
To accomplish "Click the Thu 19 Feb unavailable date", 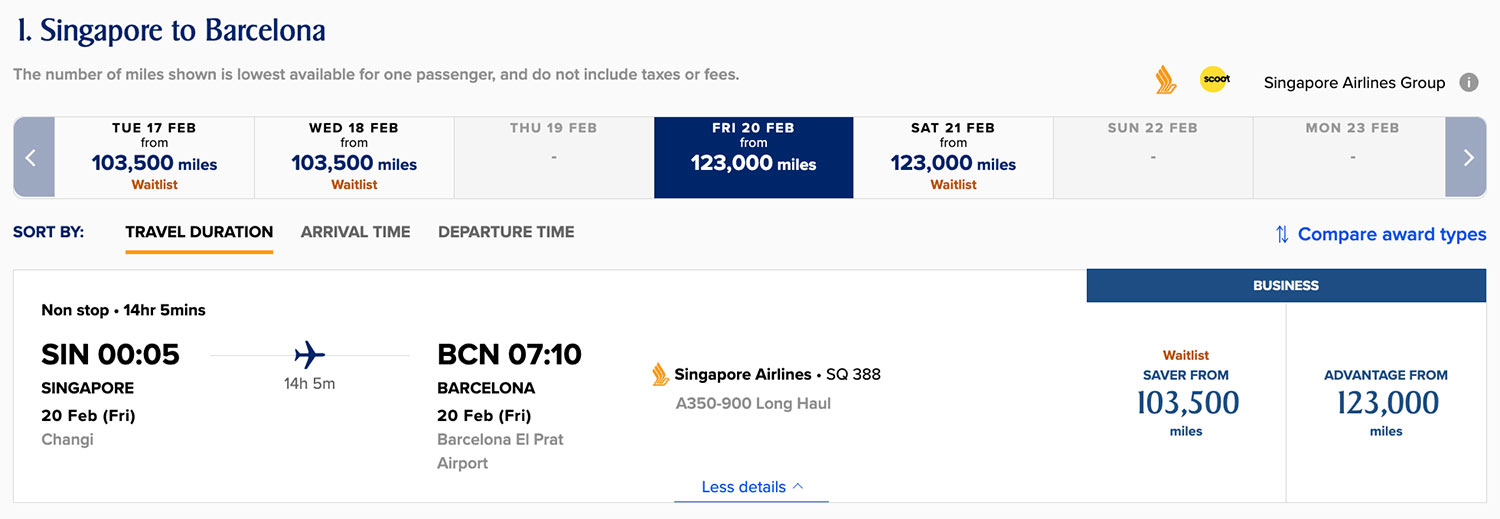I will (x=553, y=157).
